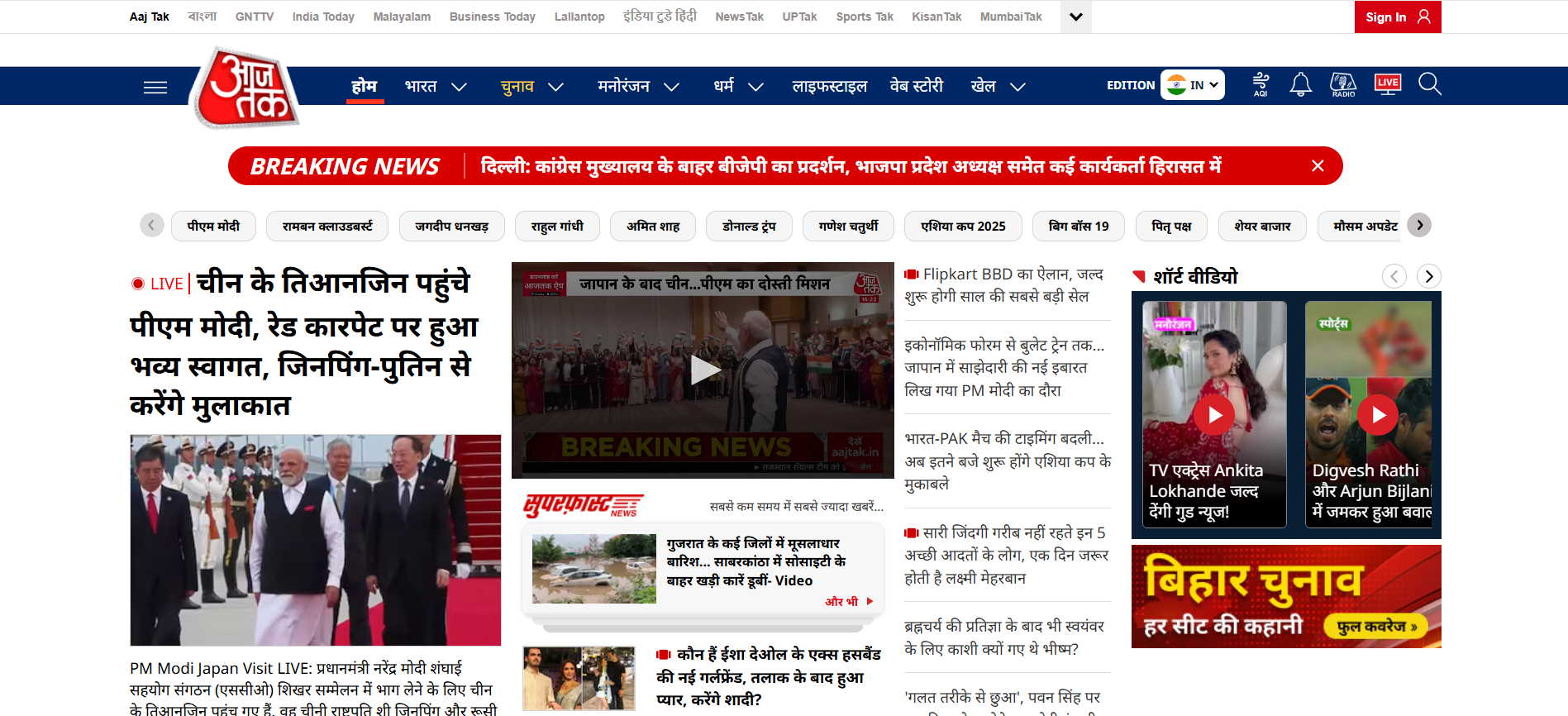Open the Japan economic forum bullet train story

1004,368
